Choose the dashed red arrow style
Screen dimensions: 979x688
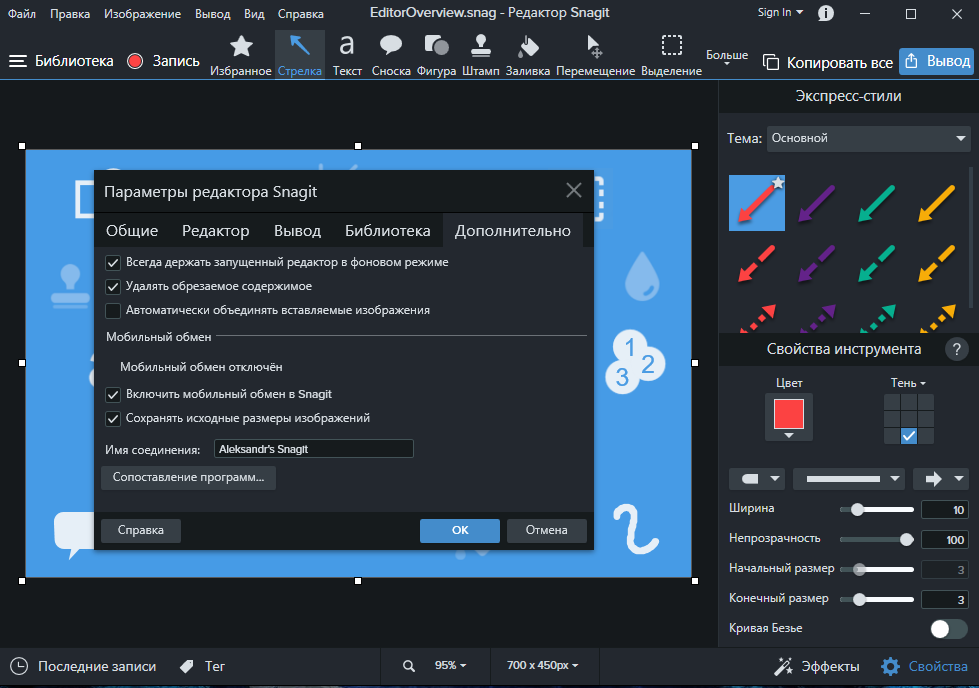[757, 263]
